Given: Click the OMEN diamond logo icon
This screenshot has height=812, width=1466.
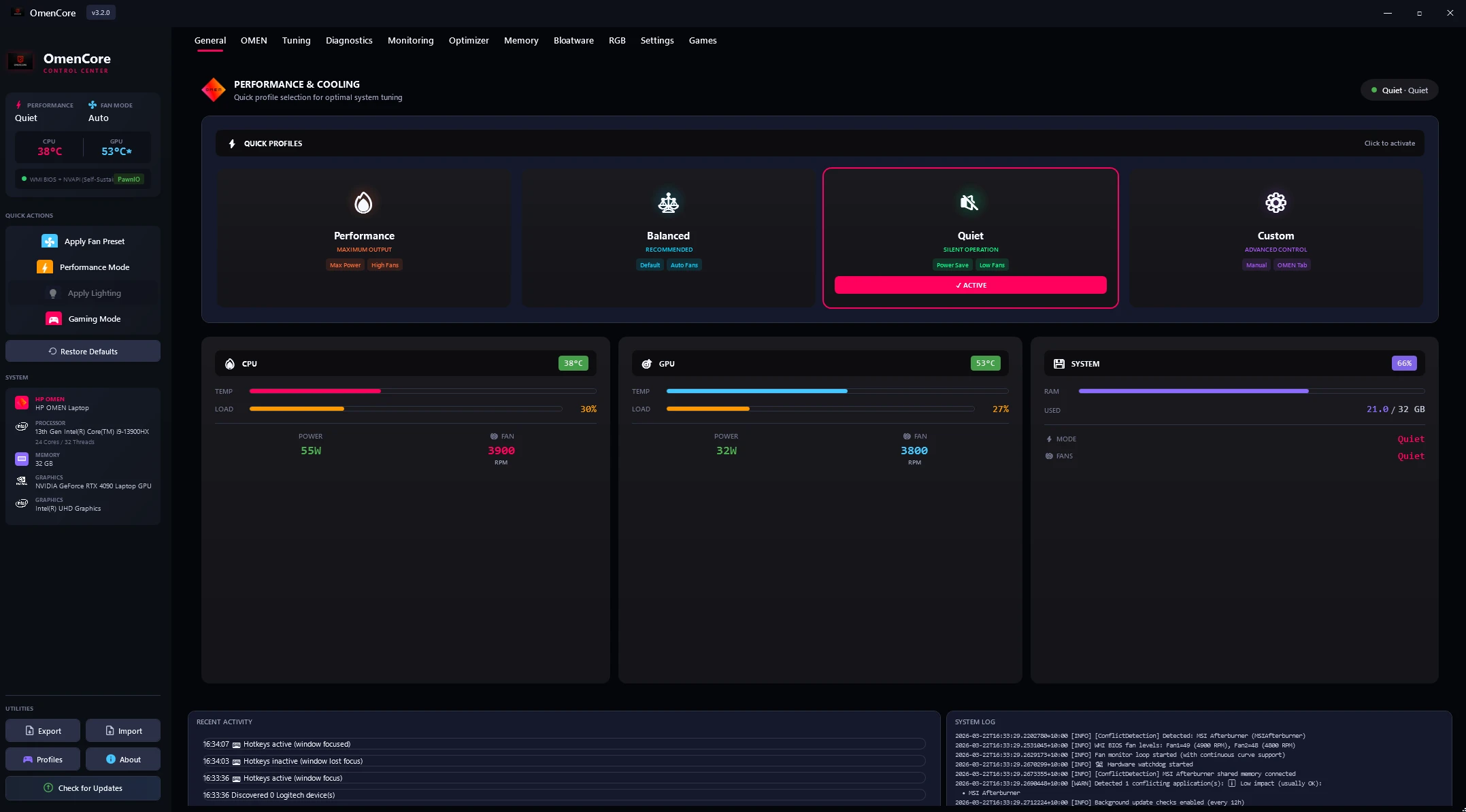Looking at the screenshot, I should (x=214, y=90).
